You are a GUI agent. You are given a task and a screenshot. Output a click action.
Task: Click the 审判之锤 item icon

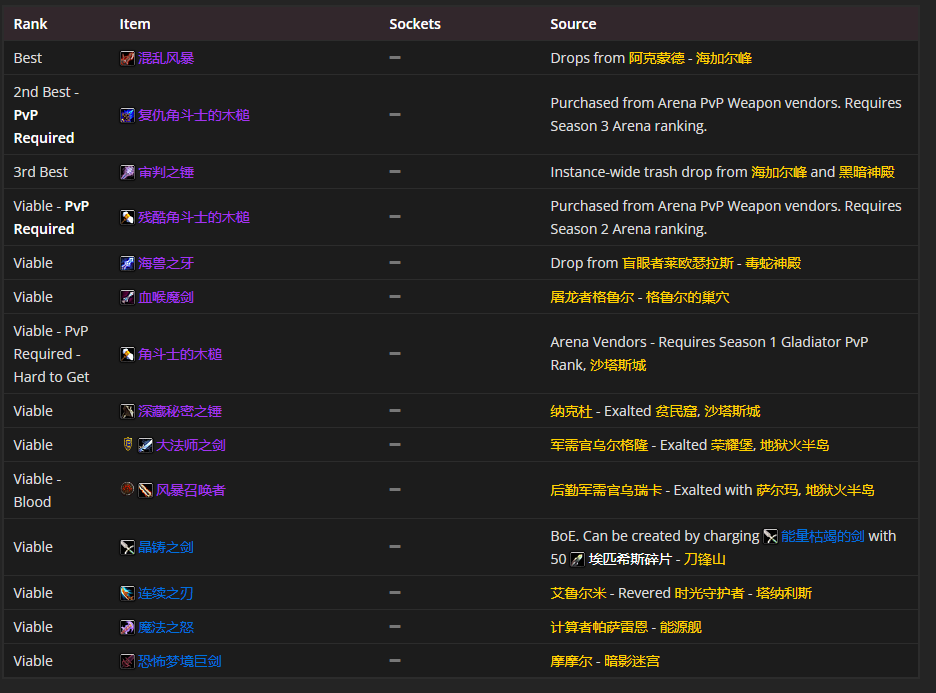[x=127, y=172]
